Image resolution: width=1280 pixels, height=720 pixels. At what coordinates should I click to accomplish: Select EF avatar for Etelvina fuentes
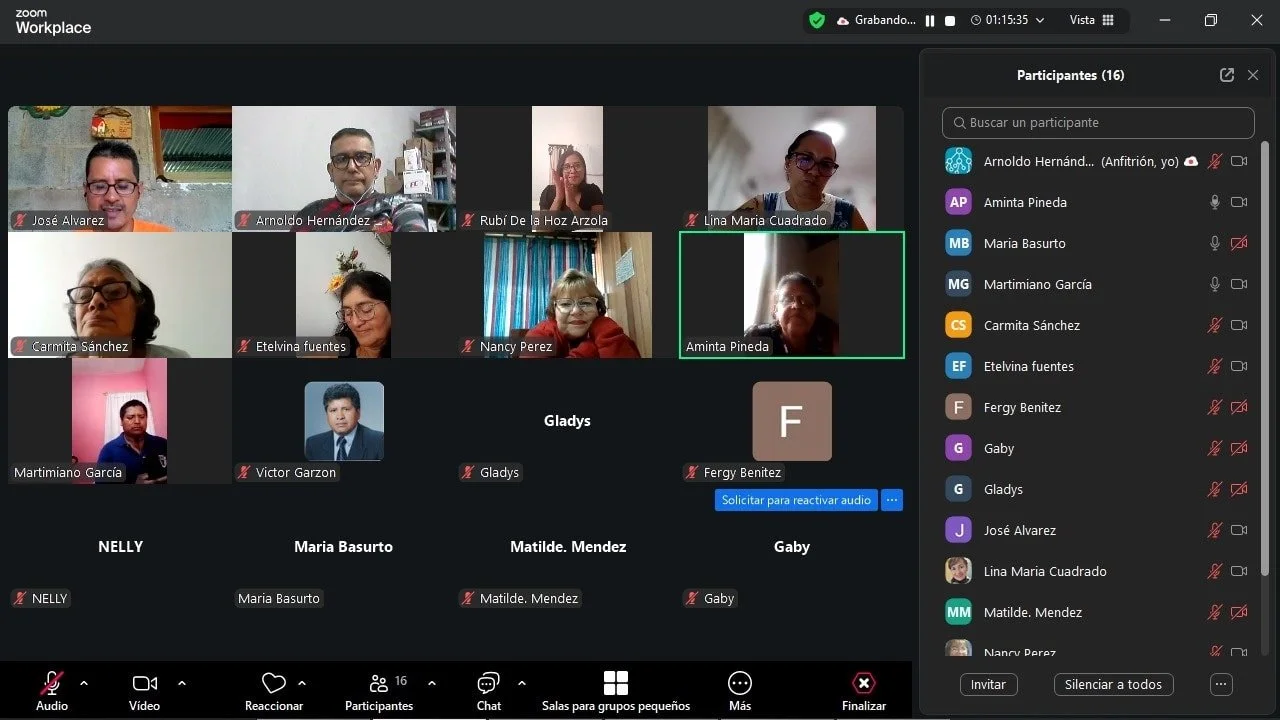958,366
